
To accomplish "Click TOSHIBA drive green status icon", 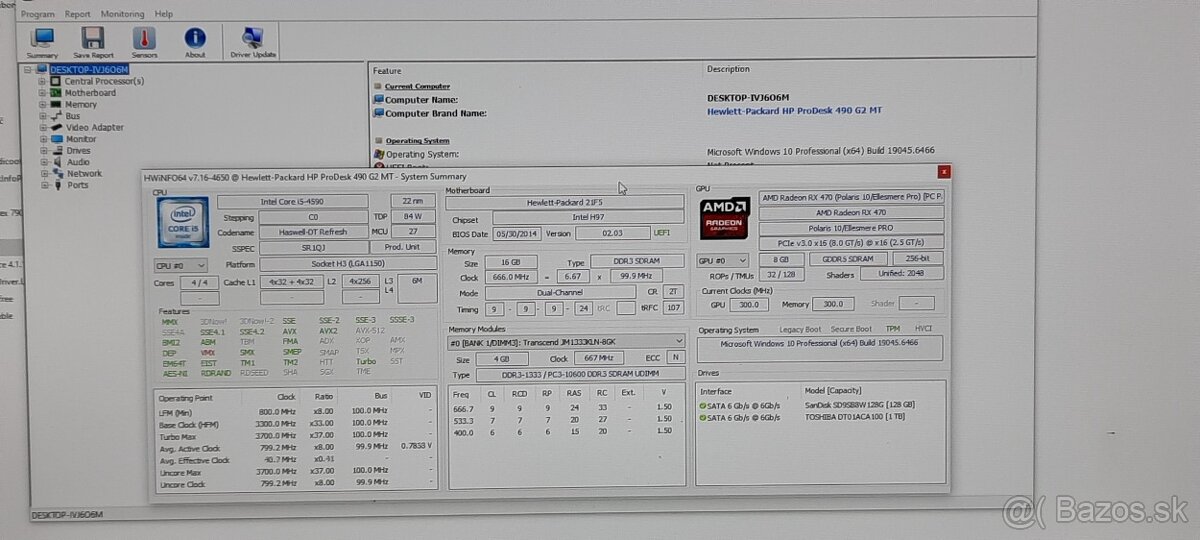I will point(704,417).
